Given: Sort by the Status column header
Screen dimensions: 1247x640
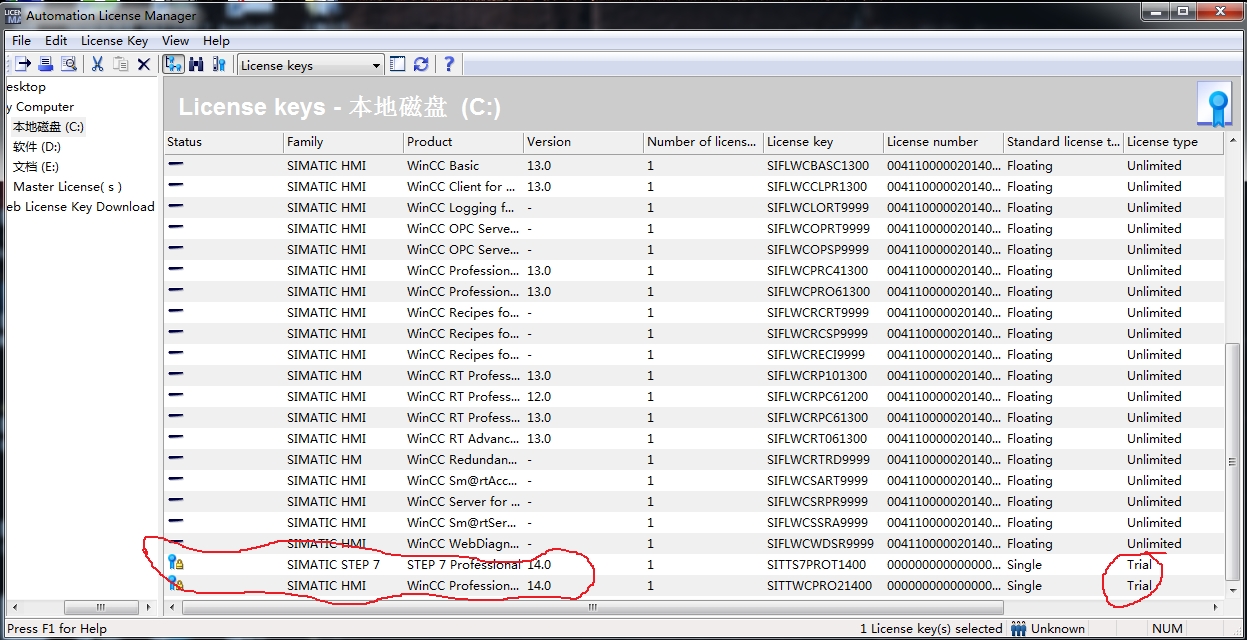Looking at the screenshot, I should click(224, 142).
